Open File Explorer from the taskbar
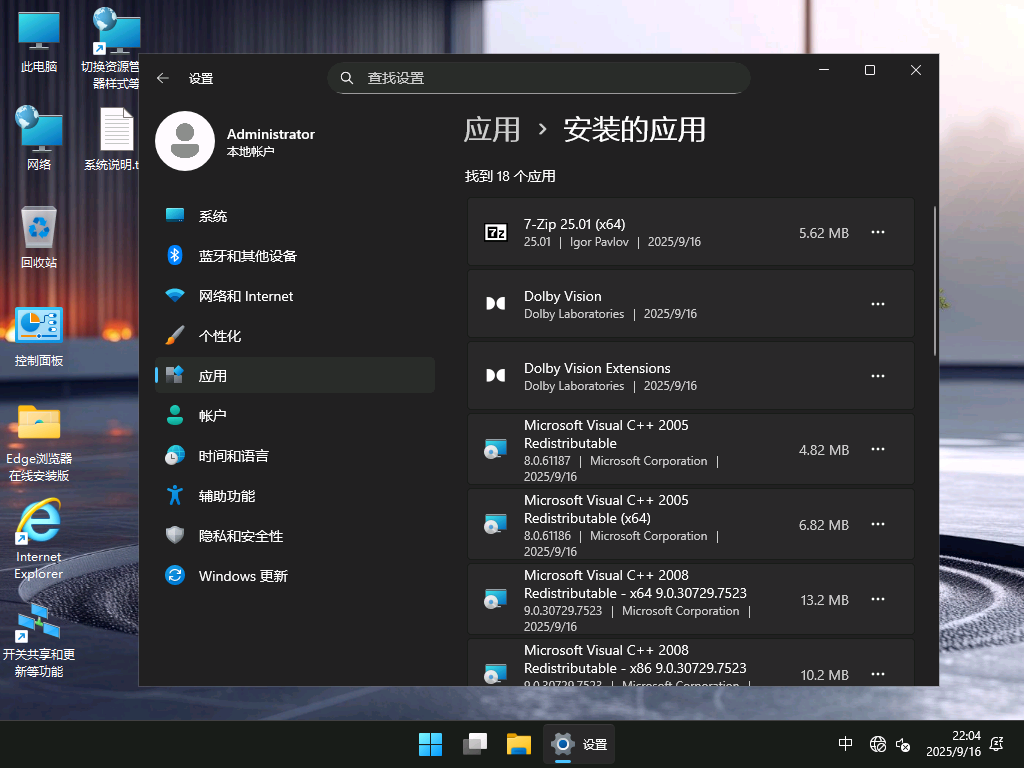Viewport: 1024px width, 768px height. (519, 744)
